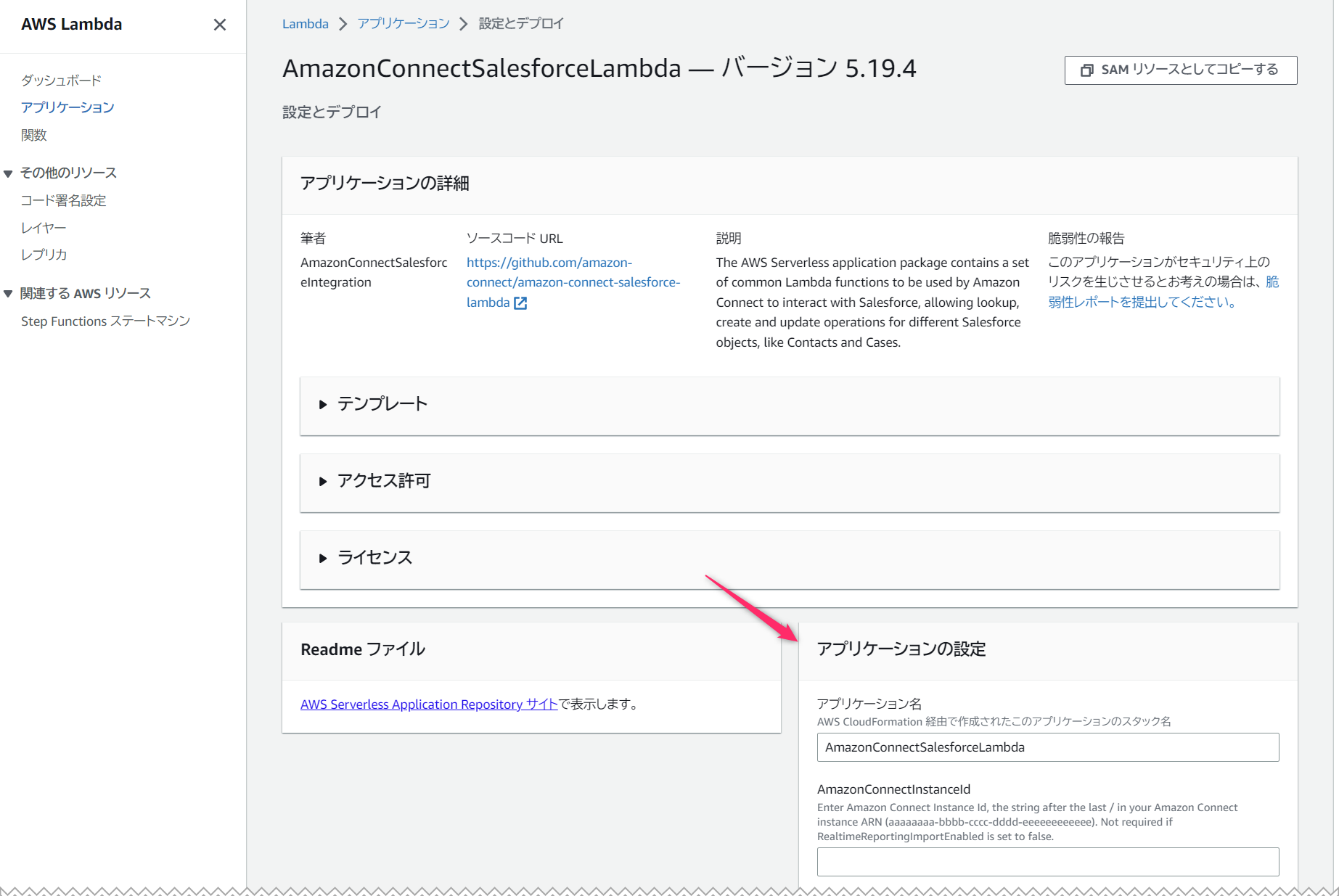
Task: Open レプリカ in the sidebar
Action: click(44, 255)
